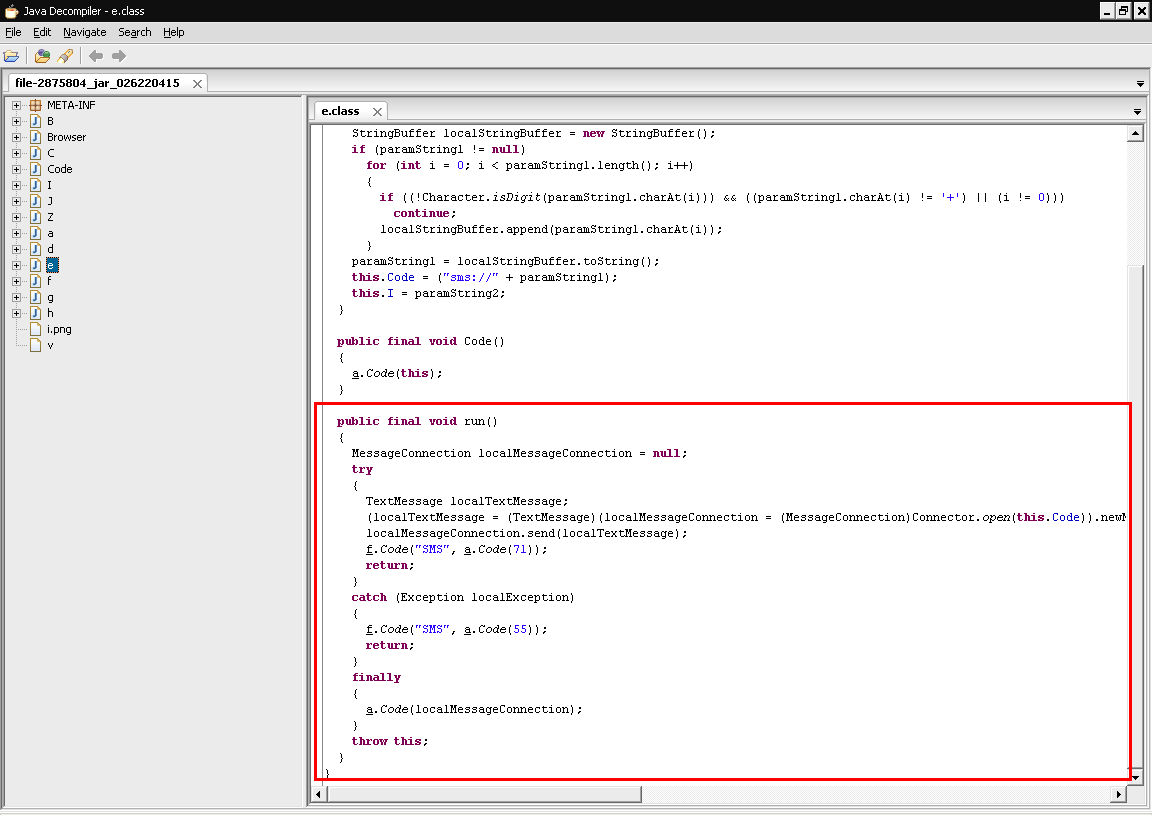Expand the B class node
The width and height of the screenshot is (1152, 815).
[x=16, y=121]
